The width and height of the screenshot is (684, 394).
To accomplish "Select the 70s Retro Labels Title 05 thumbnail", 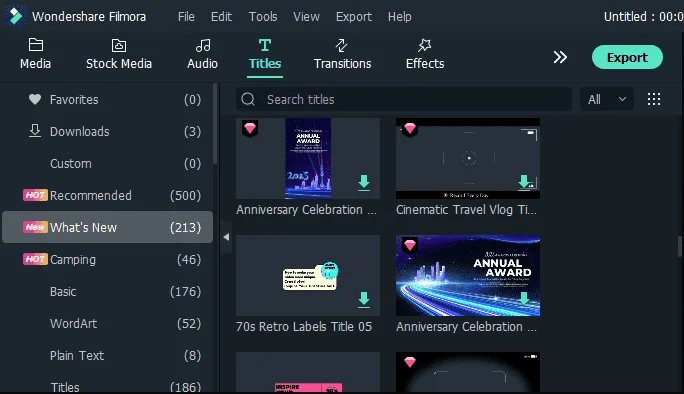I will [x=308, y=275].
